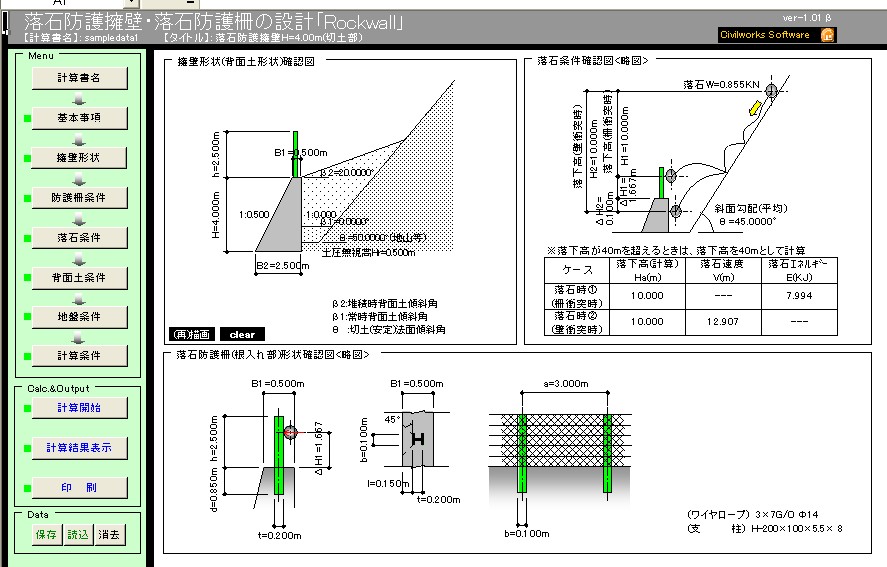Click the 落石エネルギー E(KJ) column header
The width and height of the screenshot is (887, 567).
pos(799,270)
